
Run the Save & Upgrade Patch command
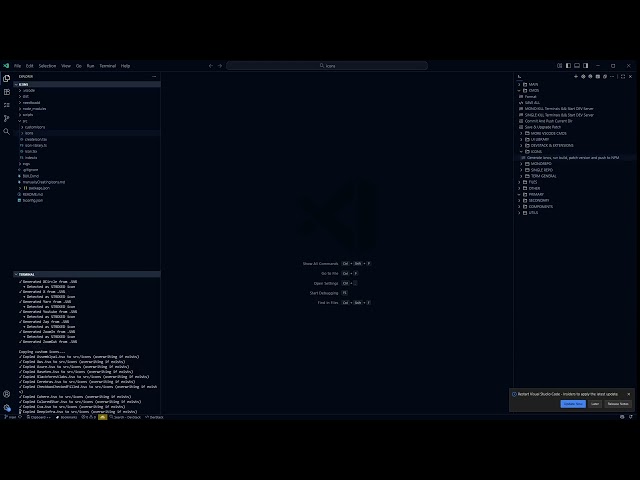click(x=542, y=127)
